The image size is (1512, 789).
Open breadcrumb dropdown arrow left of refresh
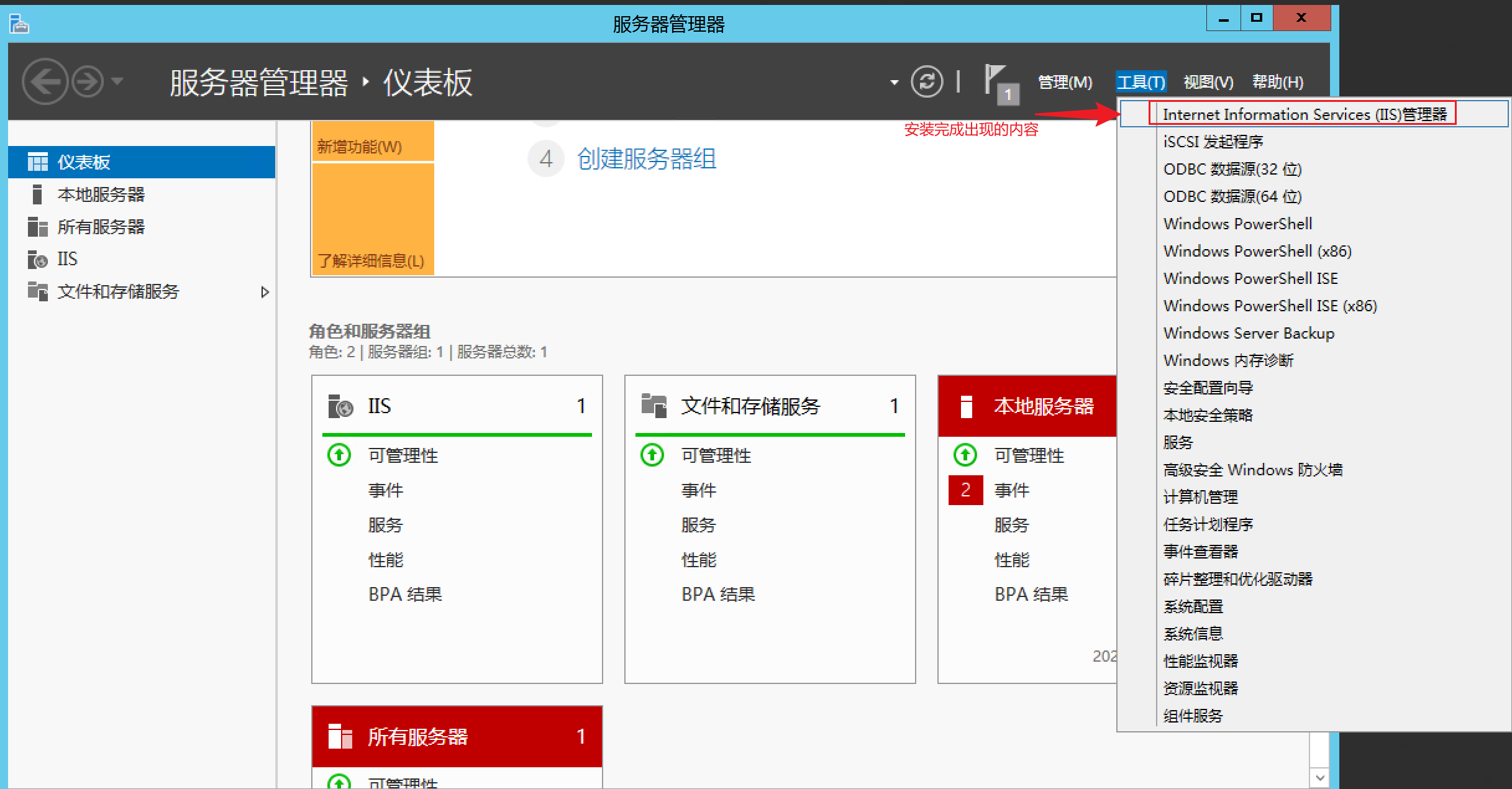tap(894, 82)
